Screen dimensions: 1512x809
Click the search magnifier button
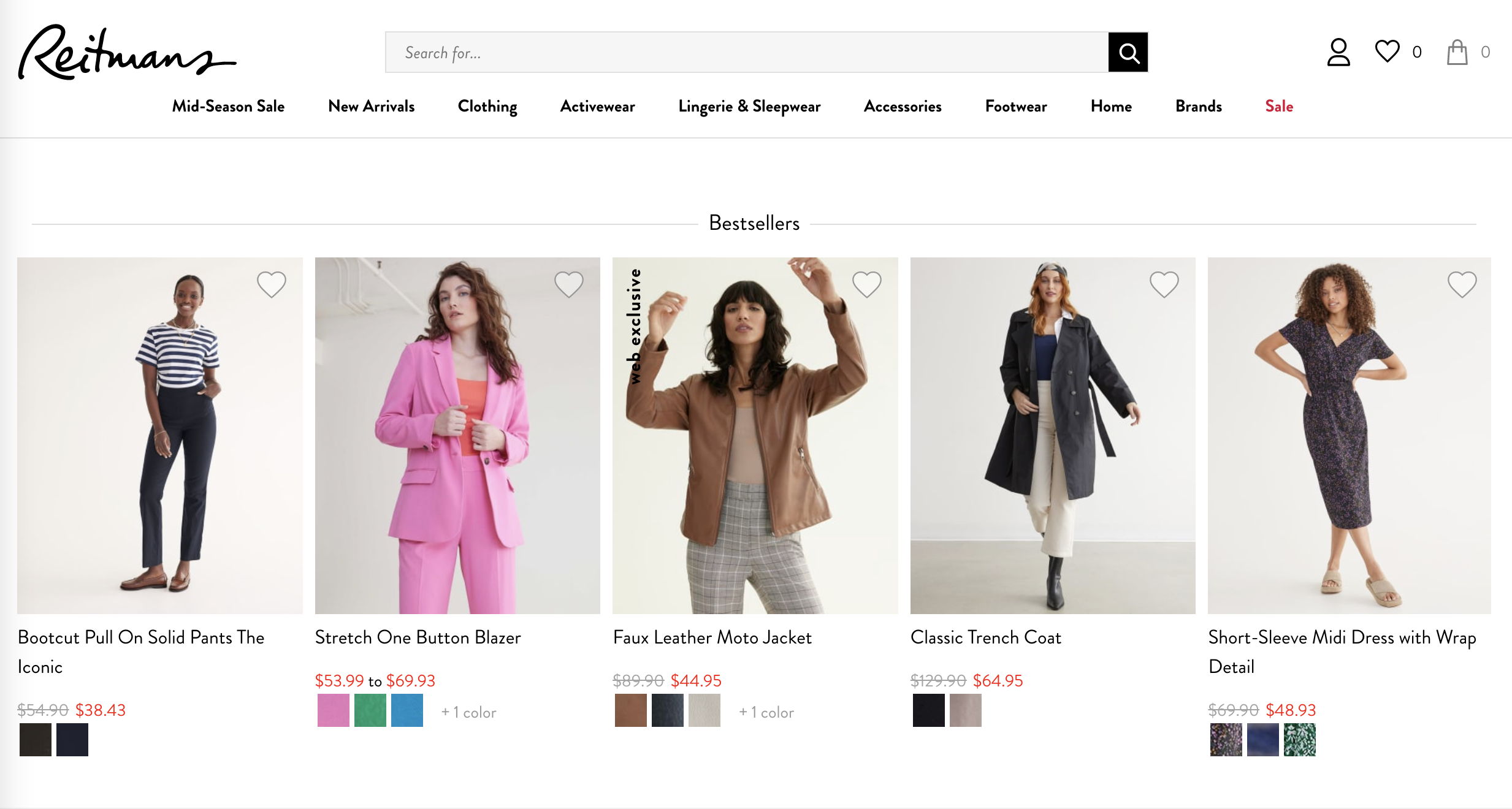point(1128,53)
